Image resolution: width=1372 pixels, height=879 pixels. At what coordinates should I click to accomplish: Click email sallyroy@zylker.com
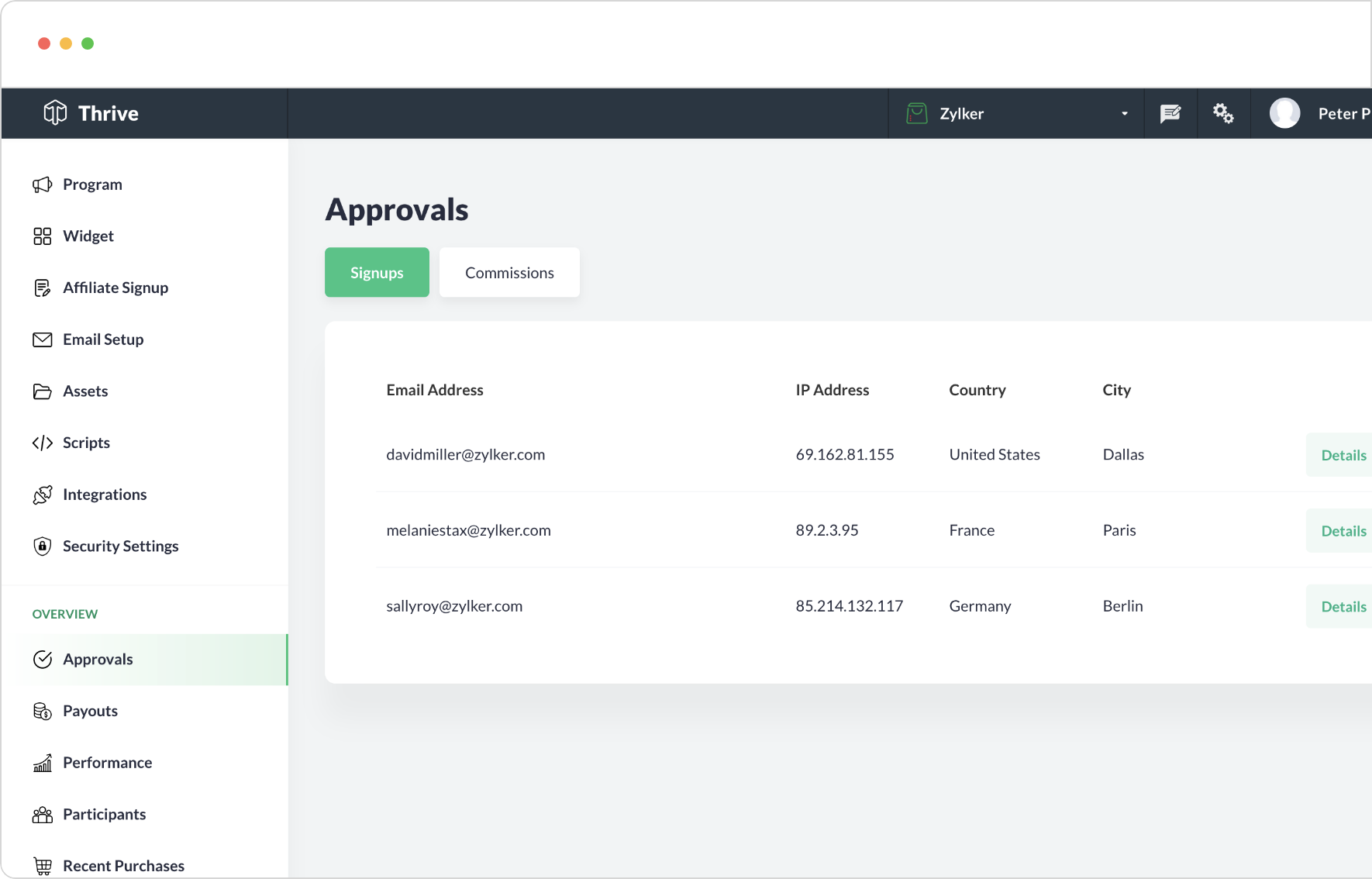(455, 607)
